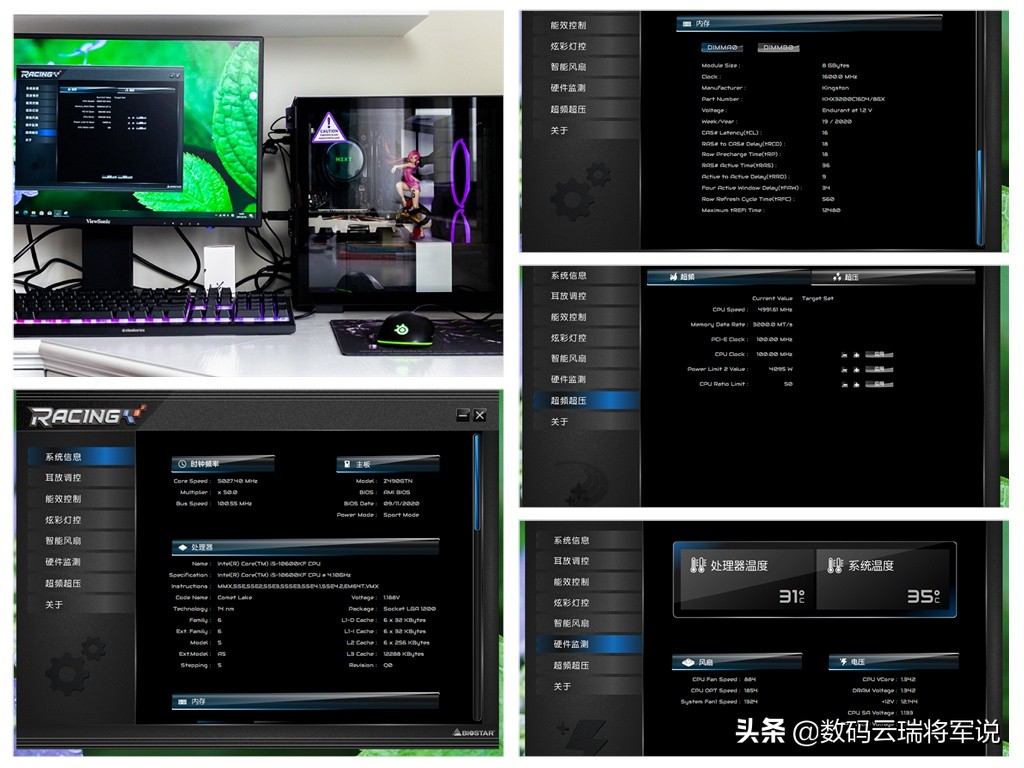Image resolution: width=1024 pixels, height=768 pixels.
Task: Click the 处理器温度 31°C tile
Action: coord(746,580)
